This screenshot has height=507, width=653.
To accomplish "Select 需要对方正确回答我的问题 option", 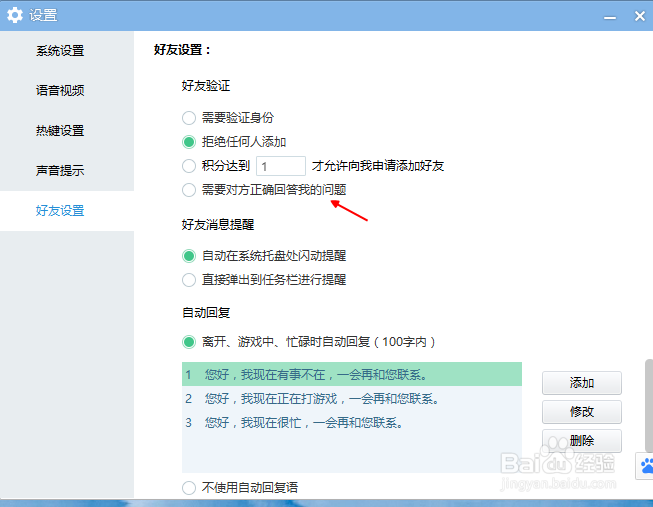I will tap(189, 190).
